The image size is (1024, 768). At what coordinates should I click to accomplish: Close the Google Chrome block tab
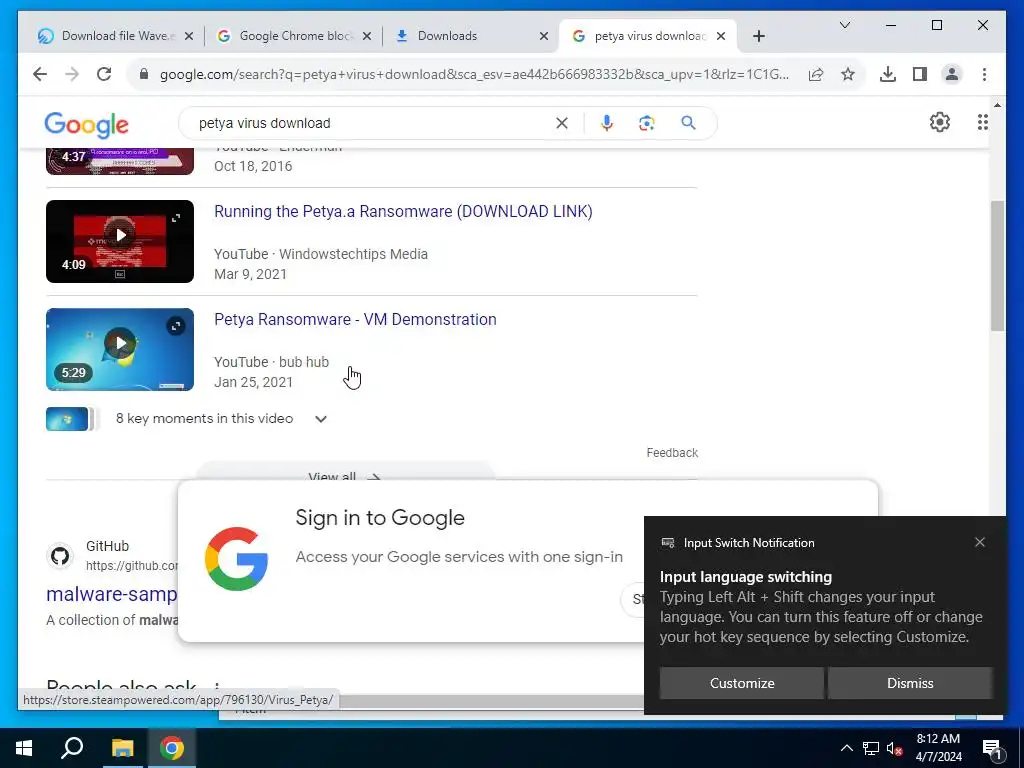pos(367,36)
